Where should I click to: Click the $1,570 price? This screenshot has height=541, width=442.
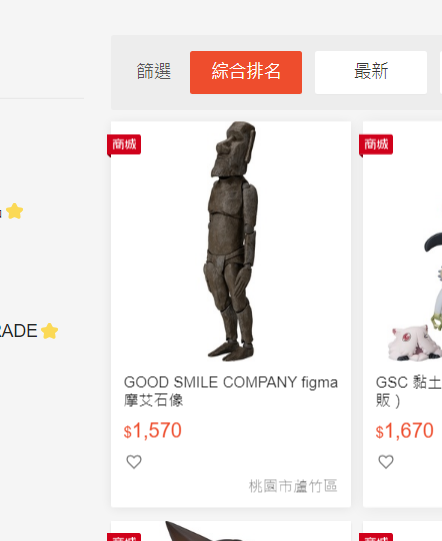153,431
